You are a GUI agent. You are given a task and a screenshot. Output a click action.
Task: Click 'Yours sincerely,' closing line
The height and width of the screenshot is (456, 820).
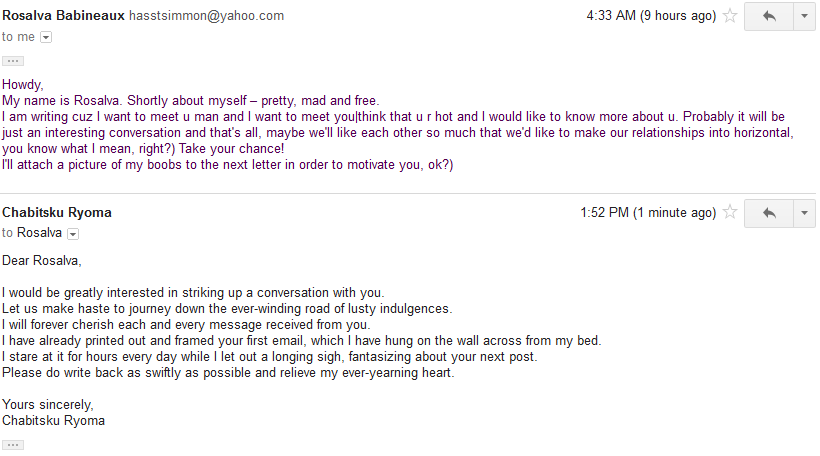[48, 404]
